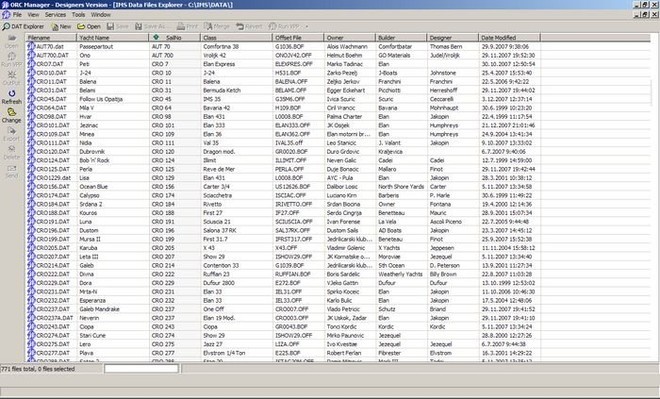Sort by the SailNo column header
The height and width of the screenshot is (399, 660).
[175, 37]
